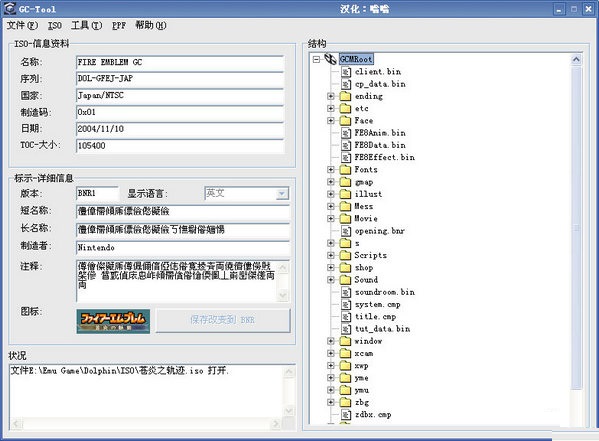Click the 名称 field FIRE EMBLEM GC
This screenshot has width=599, height=441.
click(x=180, y=62)
